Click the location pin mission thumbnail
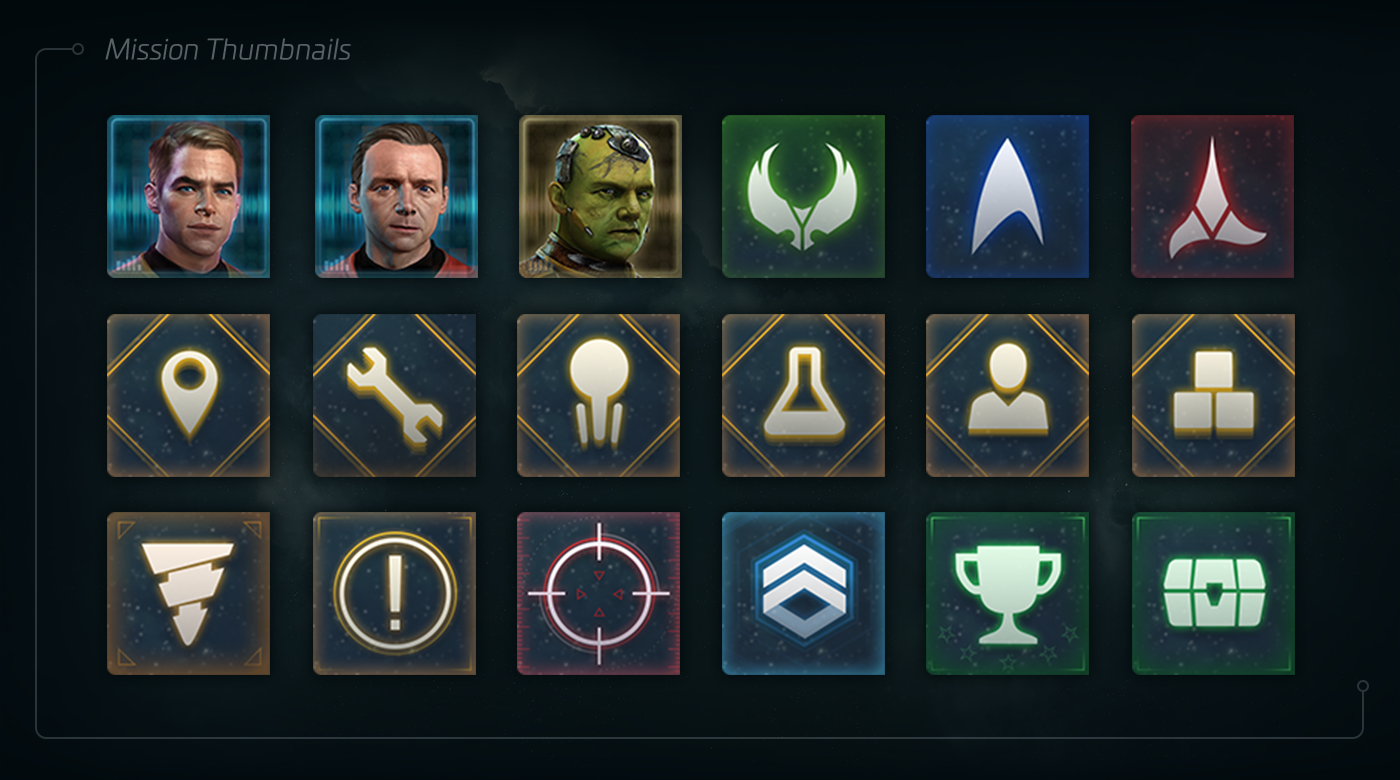The width and height of the screenshot is (1400, 780). tap(189, 396)
